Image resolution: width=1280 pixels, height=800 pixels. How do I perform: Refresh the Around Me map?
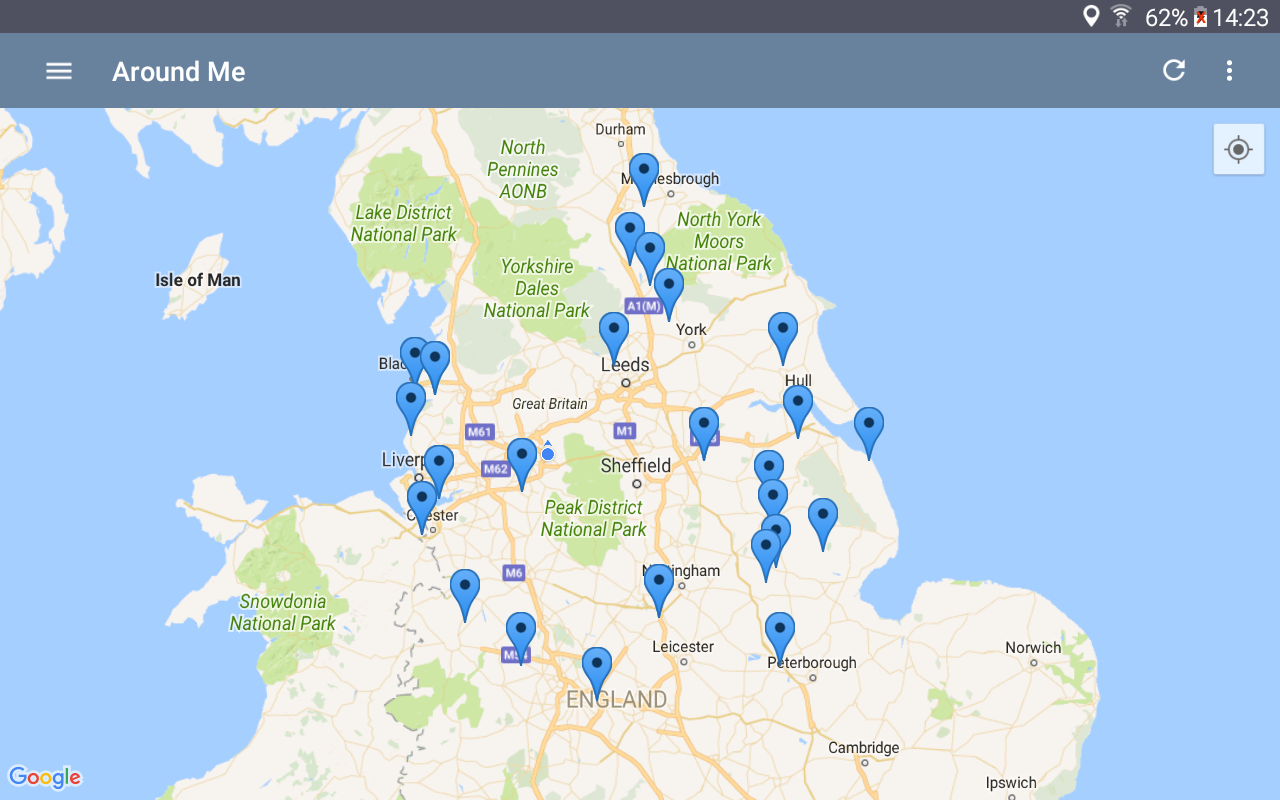click(x=1174, y=70)
